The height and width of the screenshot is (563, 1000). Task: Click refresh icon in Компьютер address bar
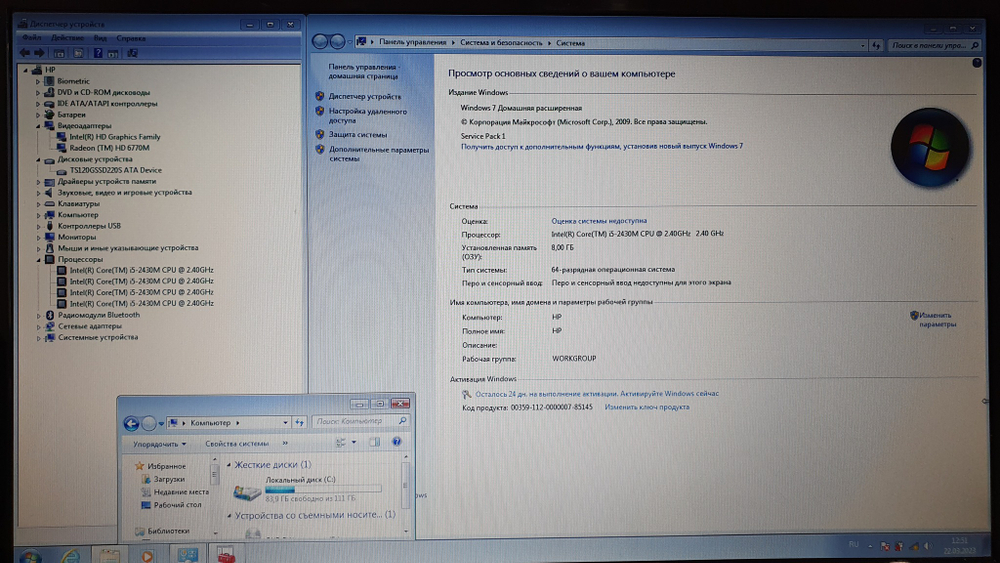[299, 422]
